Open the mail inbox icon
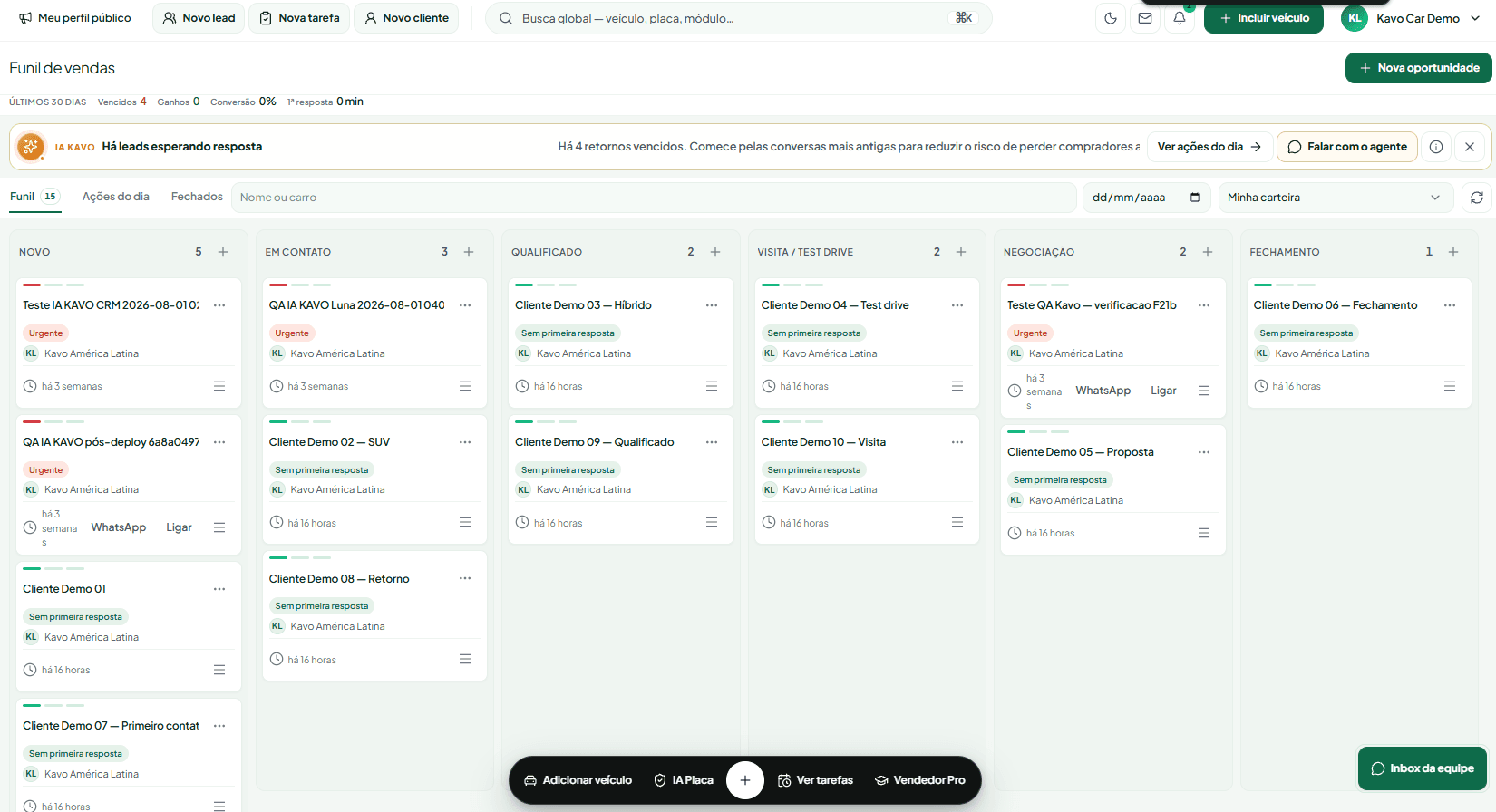Screen dimensions: 1496x812 [1145, 18]
